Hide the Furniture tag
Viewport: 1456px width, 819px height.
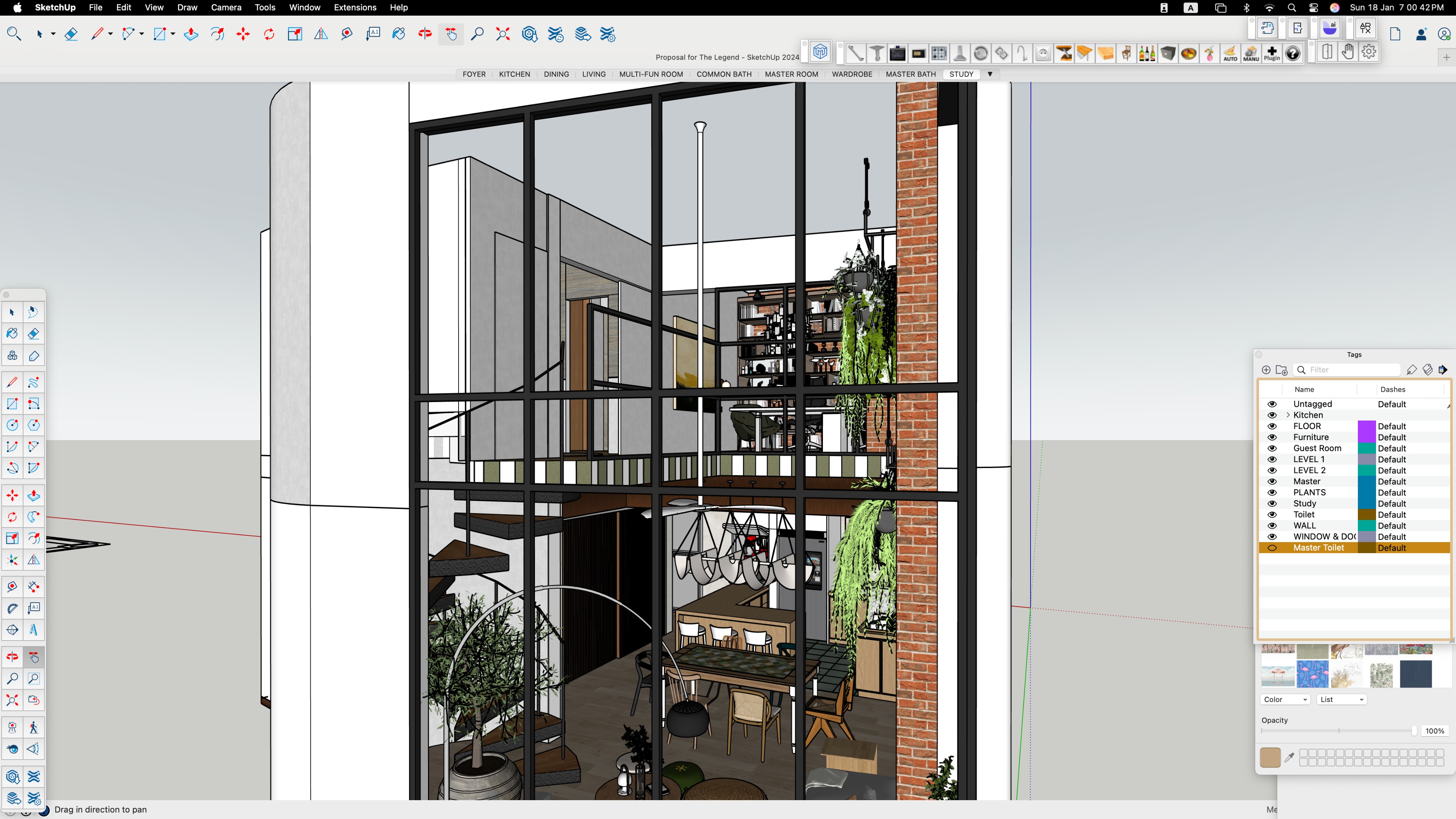tap(1272, 437)
